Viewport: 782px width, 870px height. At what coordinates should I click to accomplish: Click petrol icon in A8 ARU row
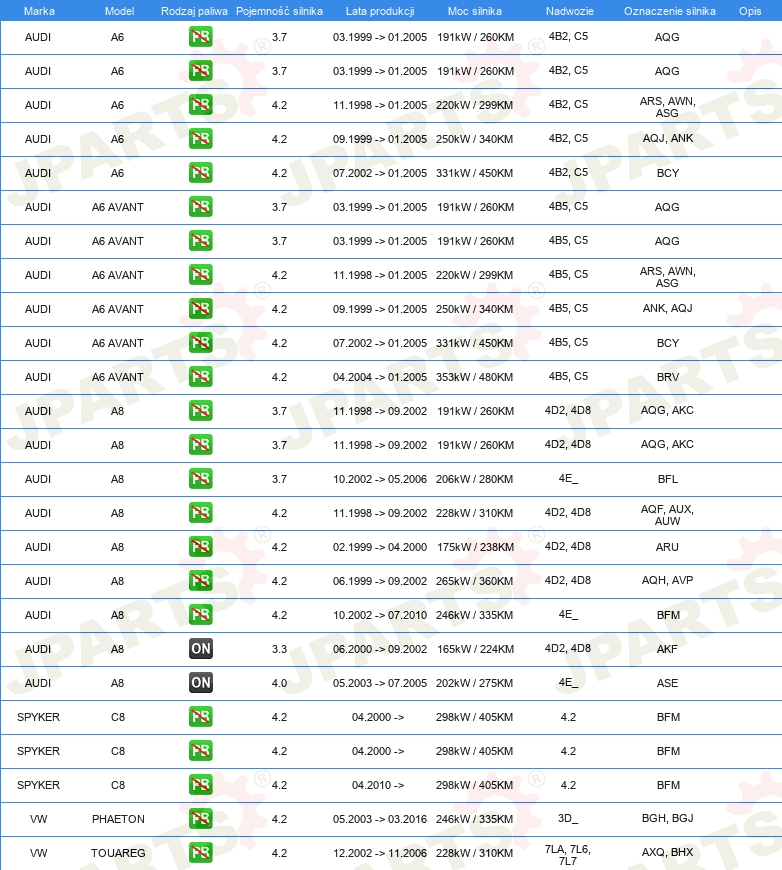click(200, 547)
